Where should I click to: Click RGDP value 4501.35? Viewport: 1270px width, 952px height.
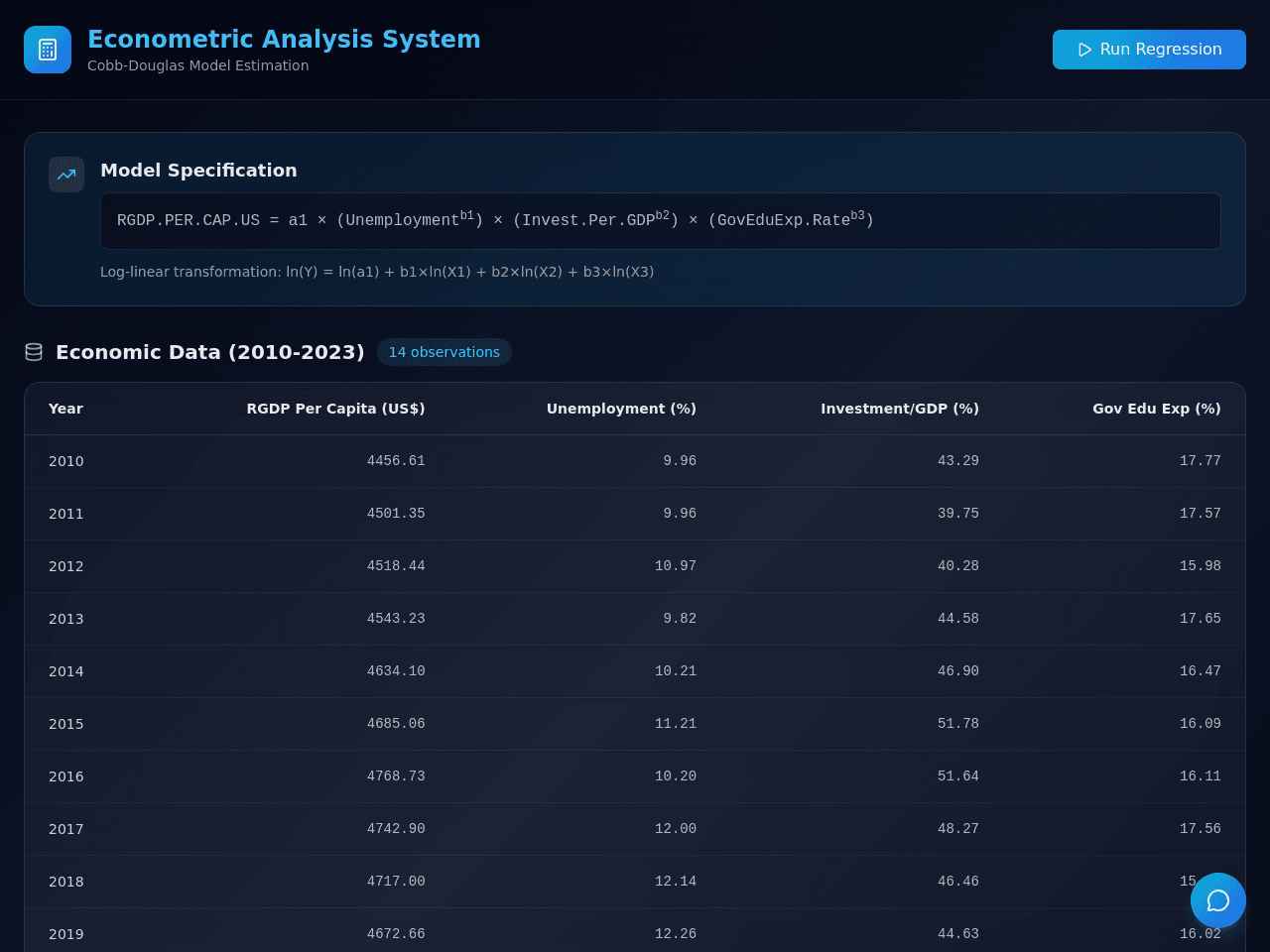click(396, 514)
